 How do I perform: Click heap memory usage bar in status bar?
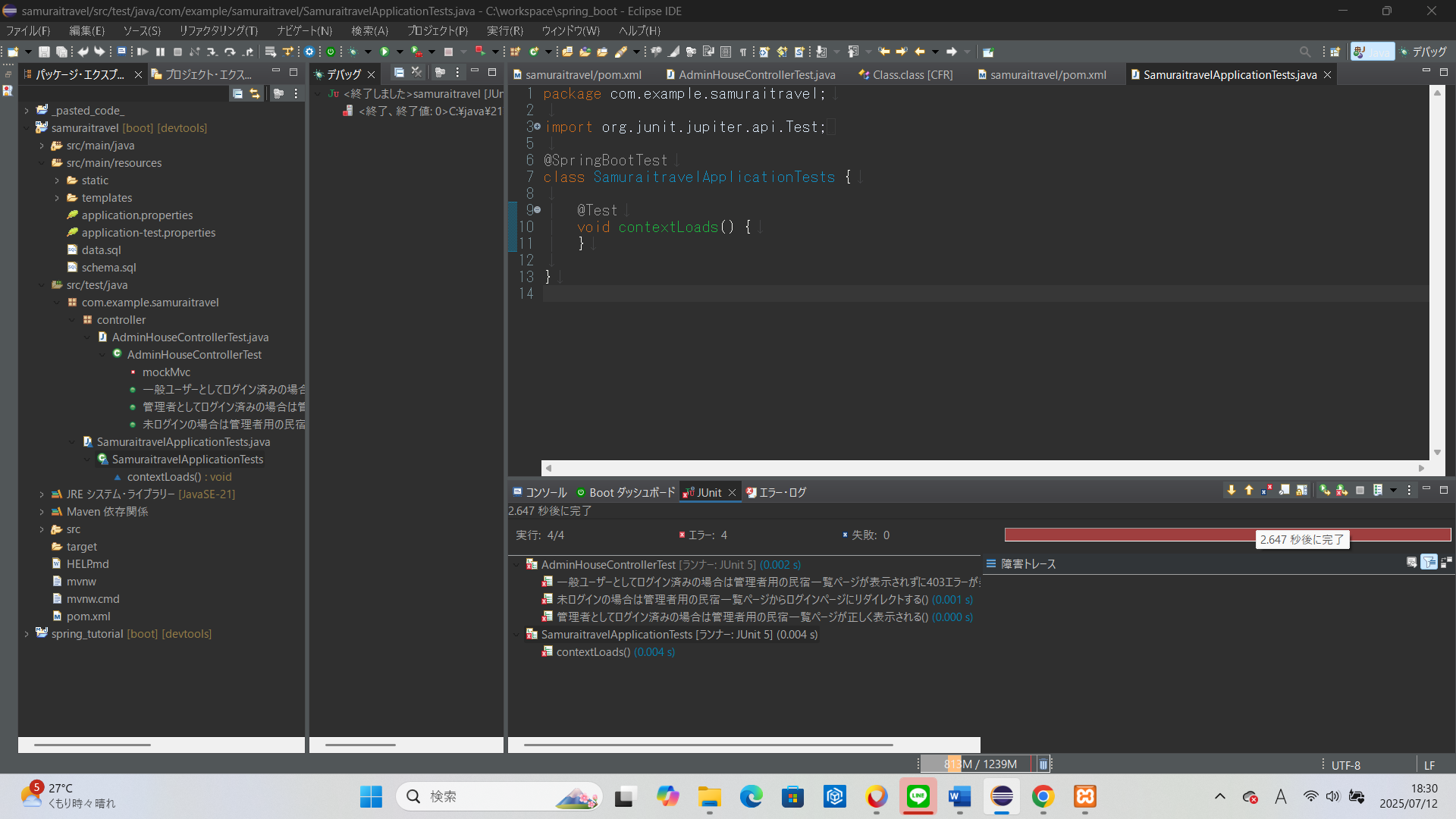point(977,764)
